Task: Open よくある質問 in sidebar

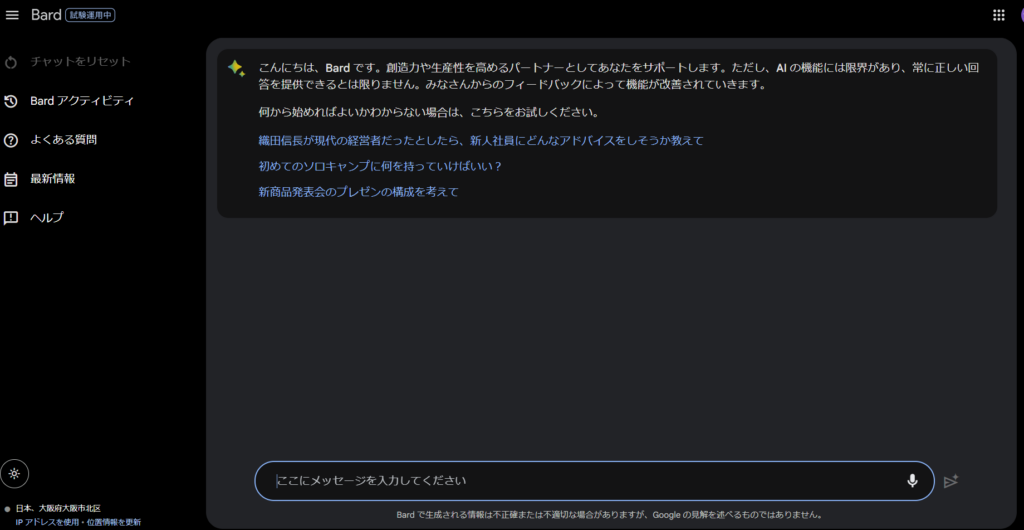Action: (63, 140)
